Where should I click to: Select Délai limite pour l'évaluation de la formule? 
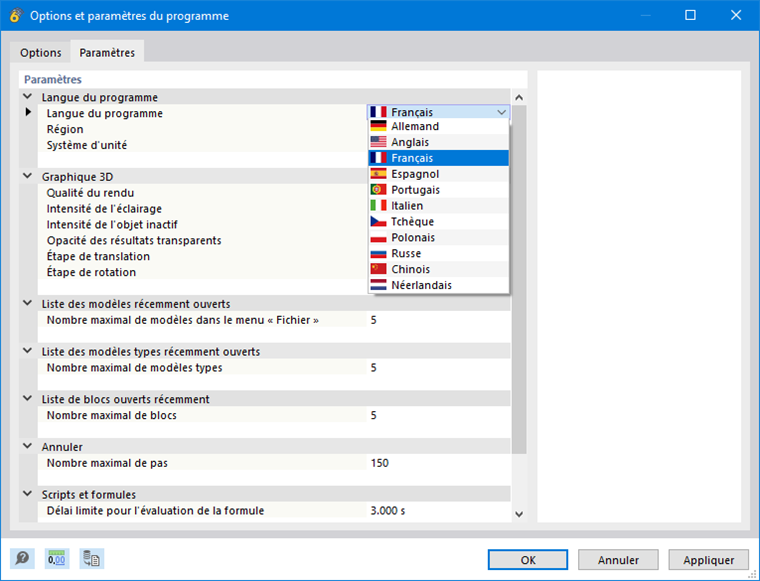[x=155, y=510]
